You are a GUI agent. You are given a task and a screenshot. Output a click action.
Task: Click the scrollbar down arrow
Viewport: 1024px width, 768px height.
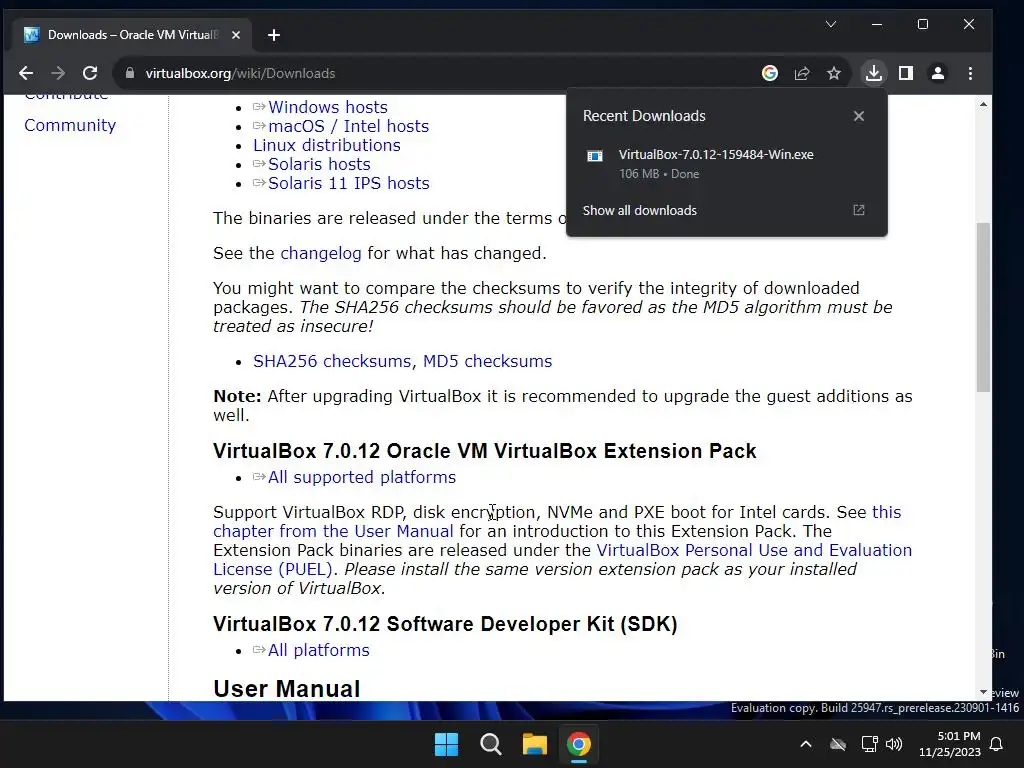tap(984, 692)
